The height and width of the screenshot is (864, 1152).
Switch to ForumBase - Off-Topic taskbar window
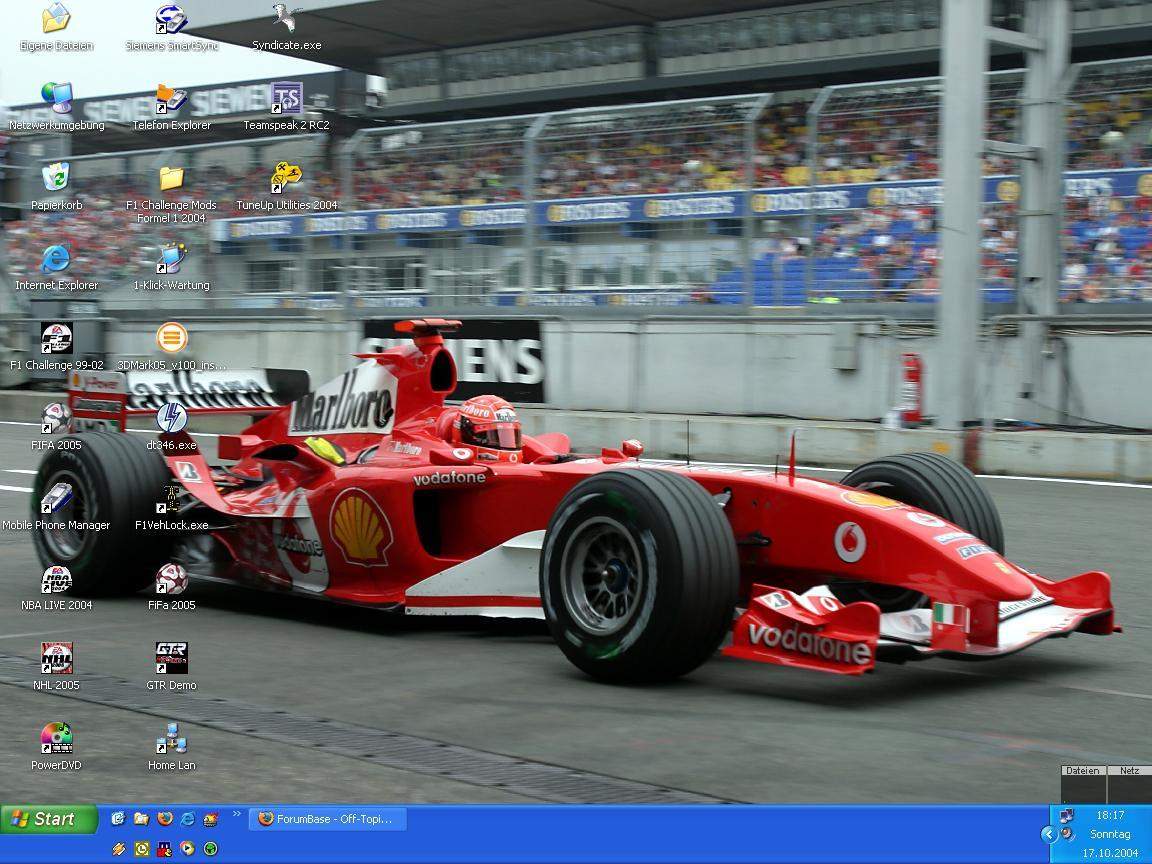[328, 818]
